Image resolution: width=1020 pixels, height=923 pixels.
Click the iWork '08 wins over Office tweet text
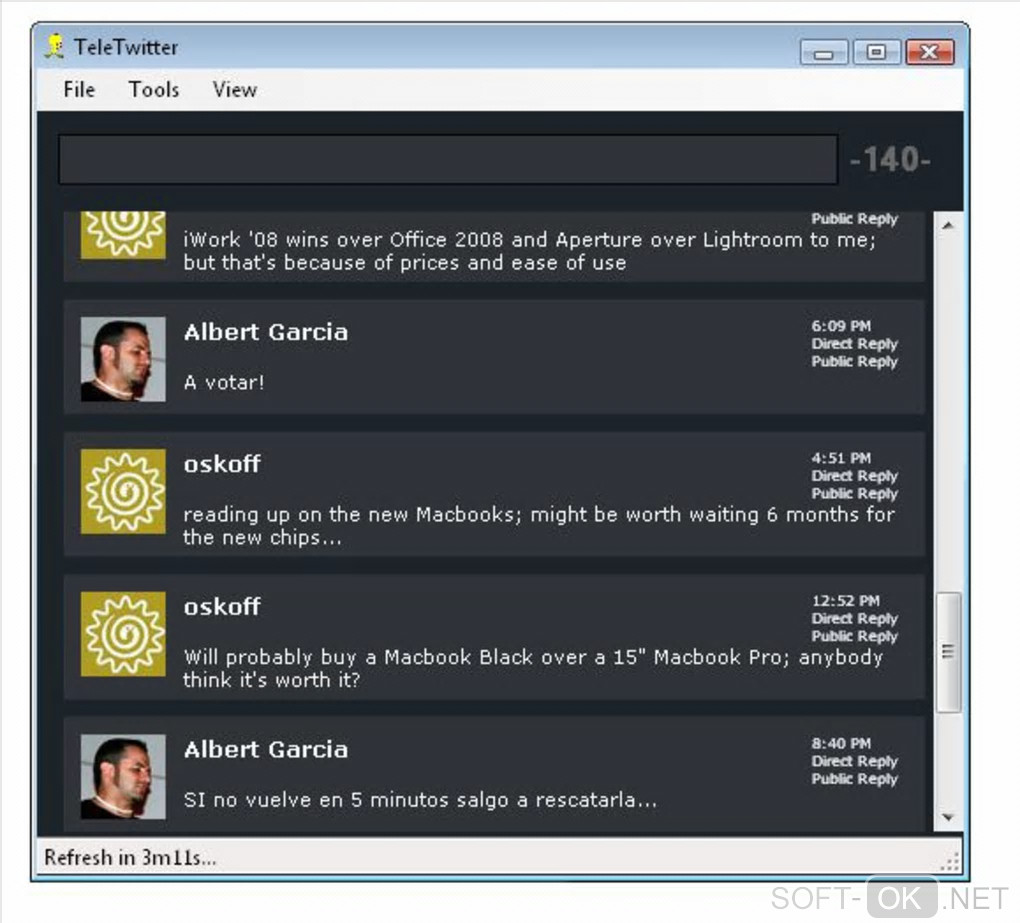point(530,251)
